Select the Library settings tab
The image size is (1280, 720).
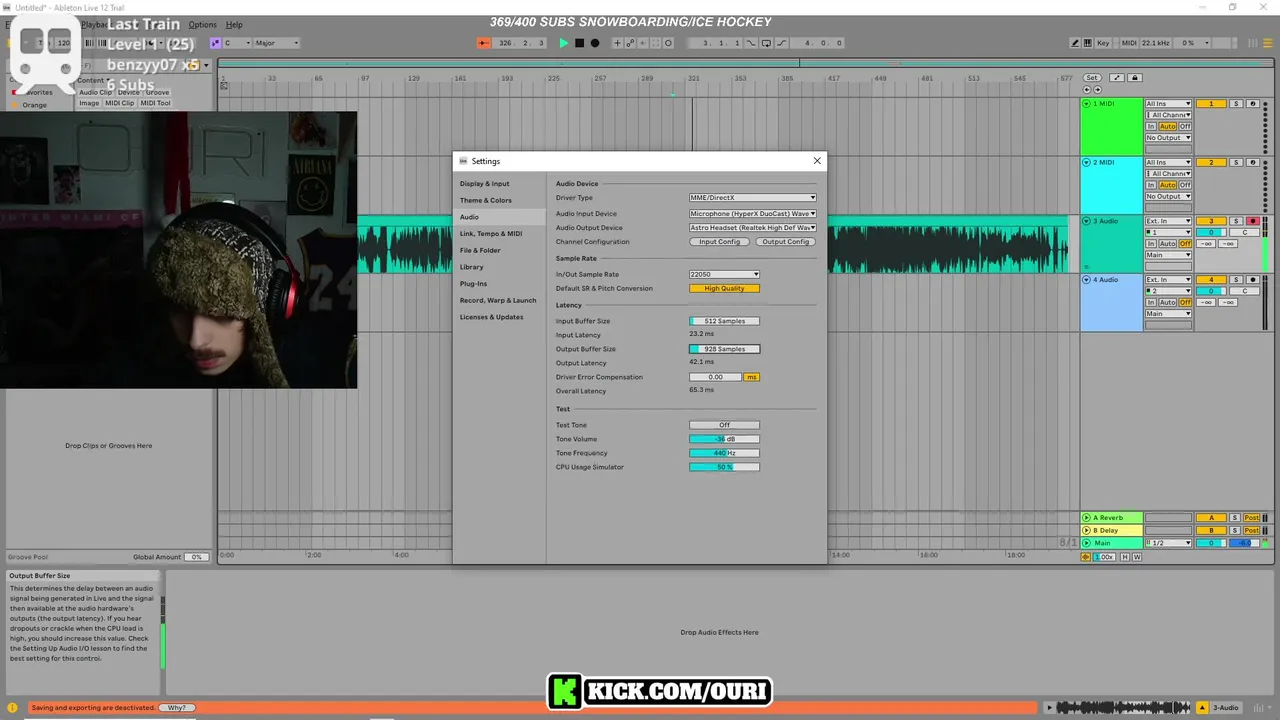471,267
